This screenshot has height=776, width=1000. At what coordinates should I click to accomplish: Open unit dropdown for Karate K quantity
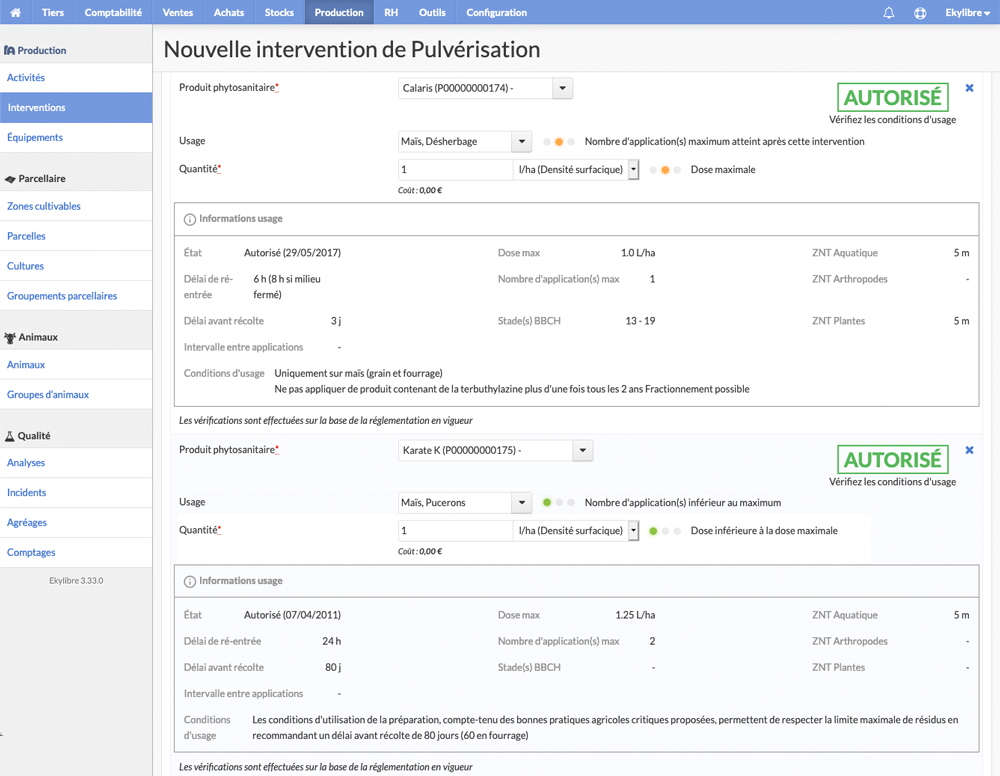coord(633,531)
